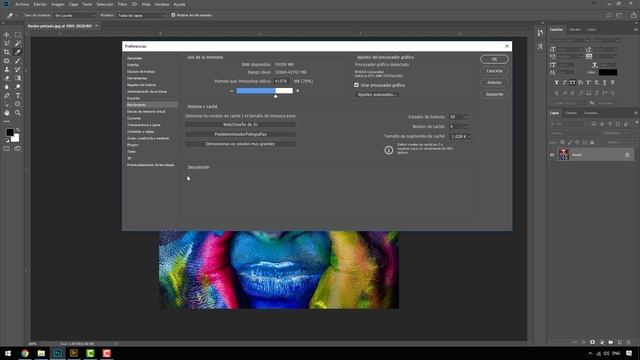Switch to the Párrafo tab

[x=575, y=30]
